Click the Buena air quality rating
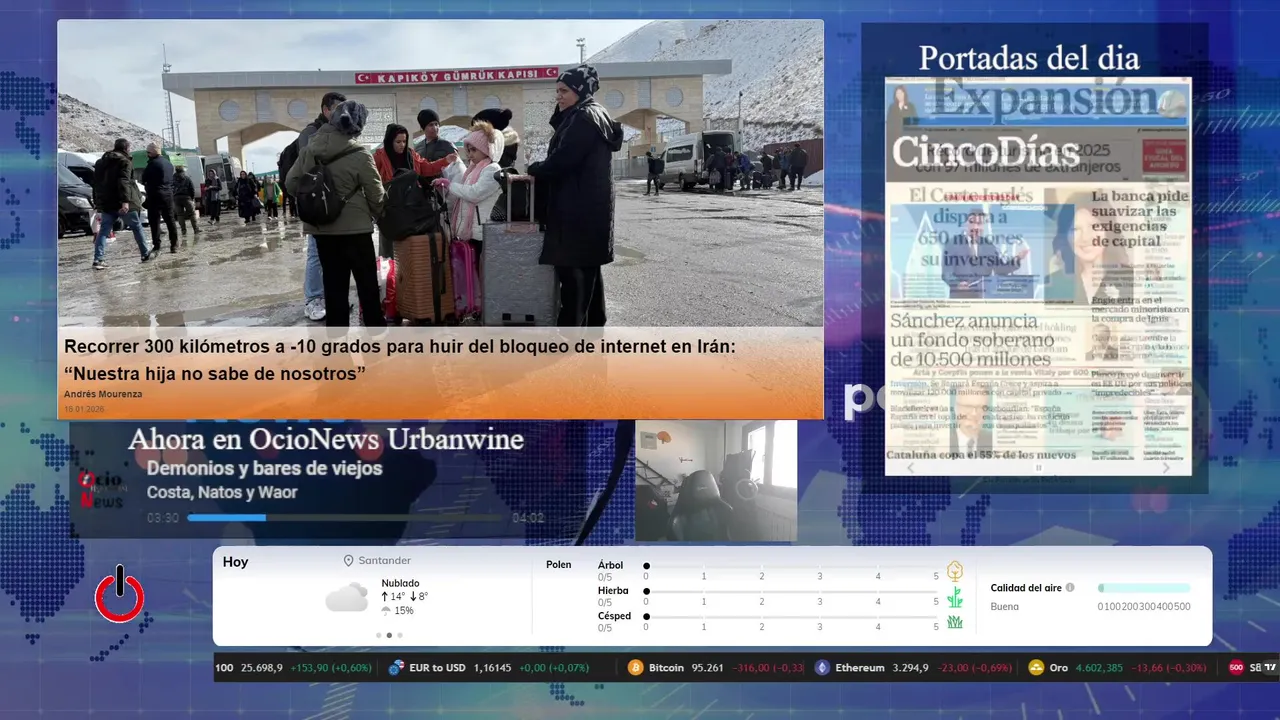 coord(1005,607)
